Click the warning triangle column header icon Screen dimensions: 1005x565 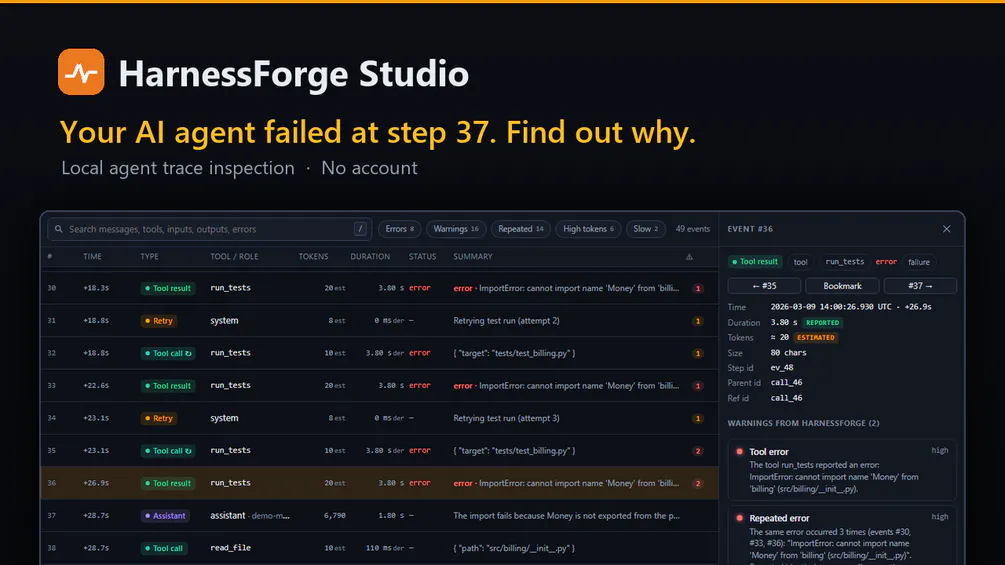tap(689, 257)
